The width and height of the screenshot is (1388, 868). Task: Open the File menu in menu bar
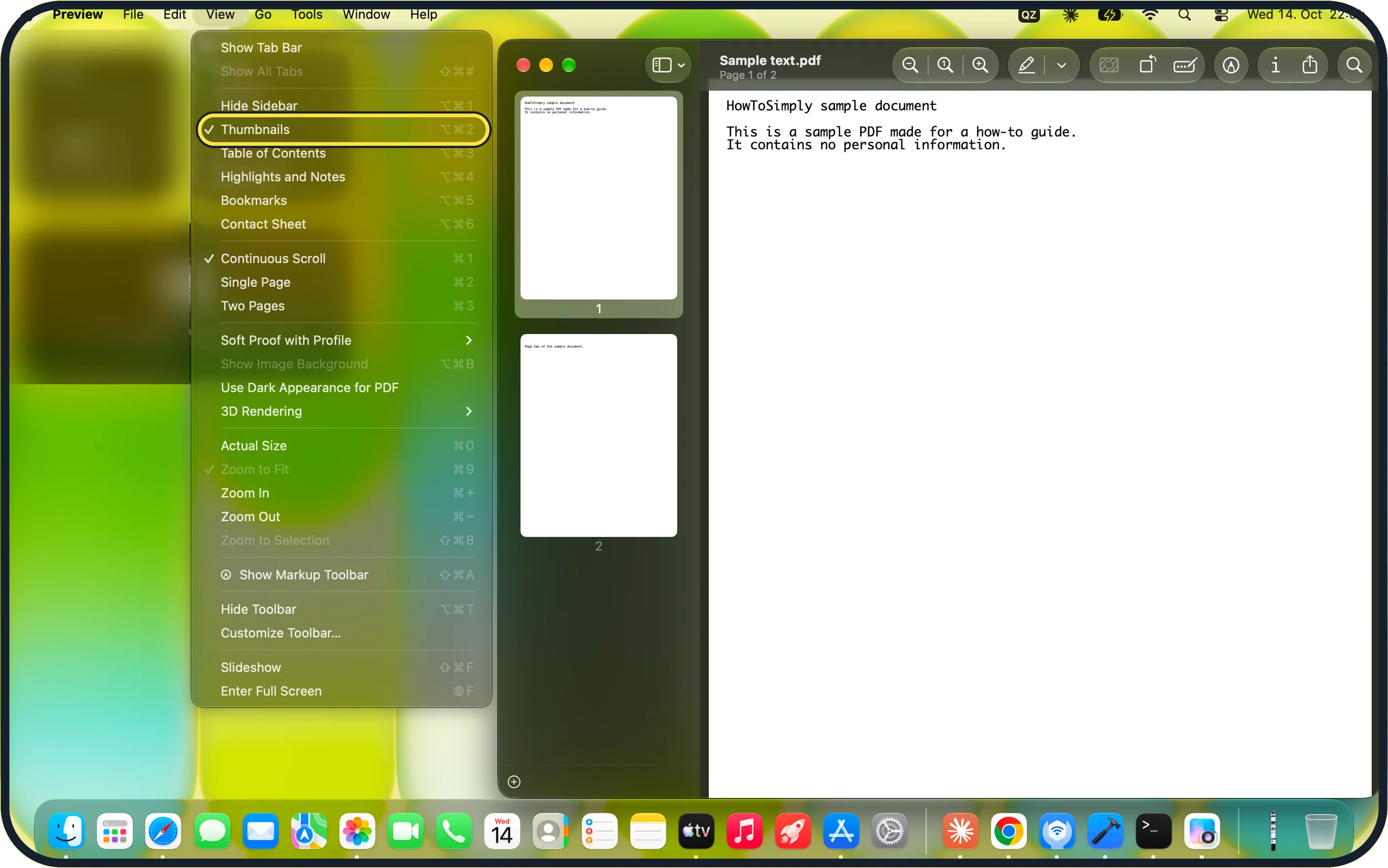pyautogui.click(x=133, y=14)
